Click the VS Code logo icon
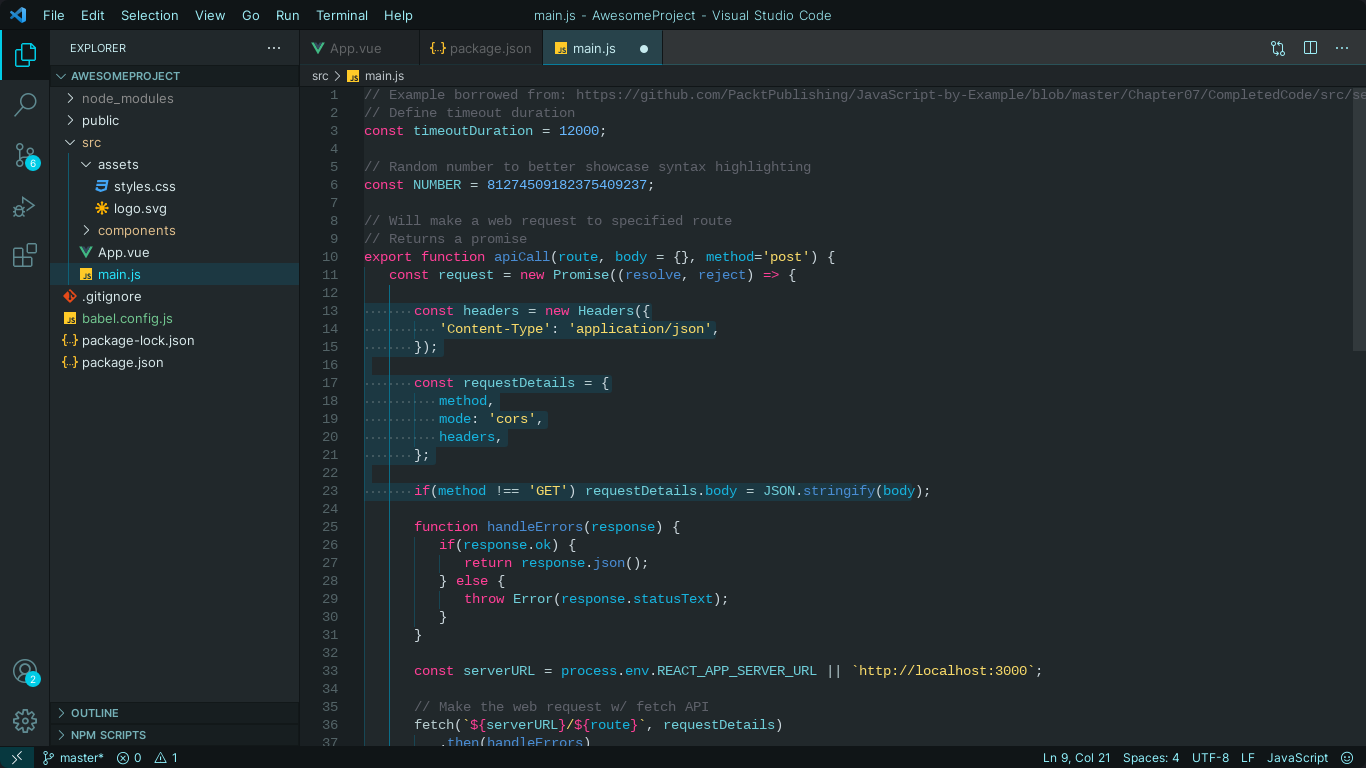 click(17, 15)
